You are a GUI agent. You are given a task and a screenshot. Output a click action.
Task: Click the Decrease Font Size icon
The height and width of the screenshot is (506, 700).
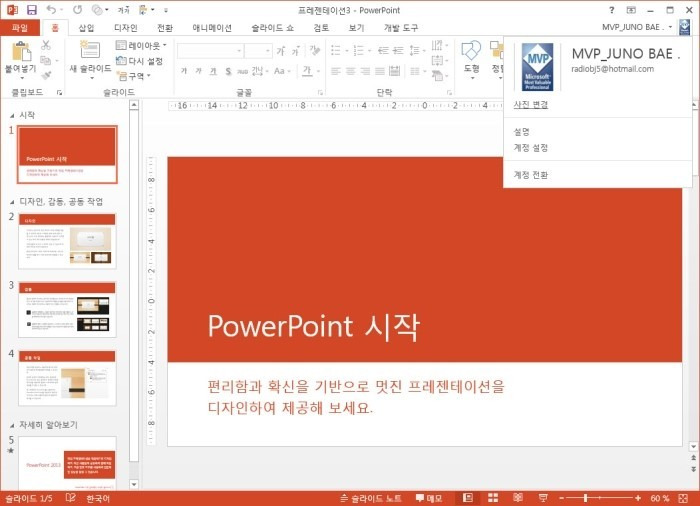pos(296,51)
